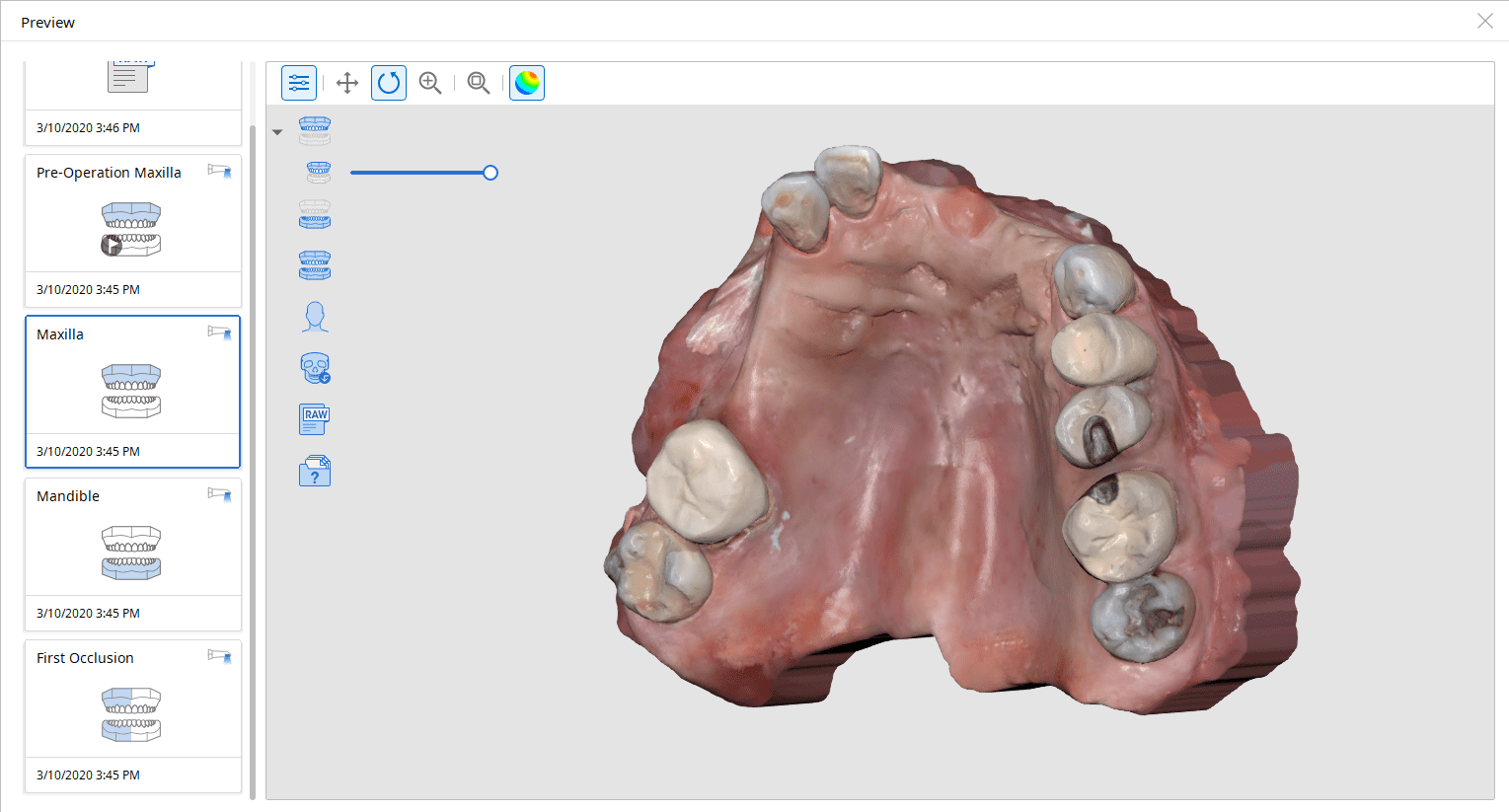Expand the Pre-Operation Maxilla scan options
This screenshot has width=1509, height=812.
pos(219,170)
